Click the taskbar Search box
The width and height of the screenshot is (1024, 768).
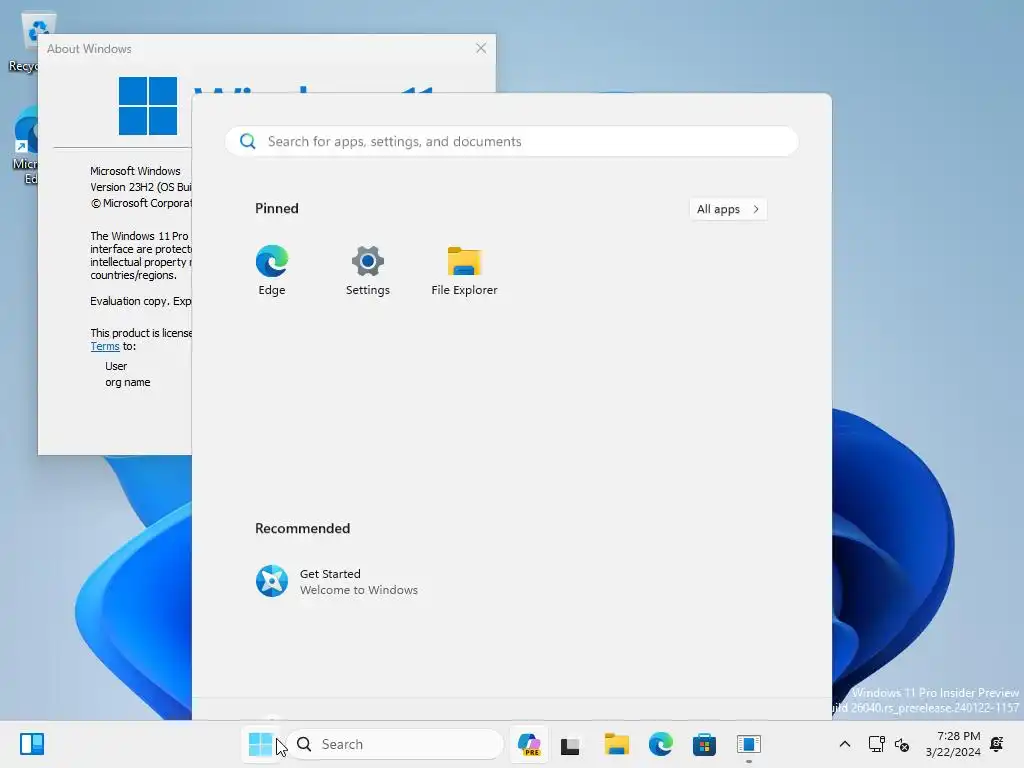click(396, 744)
